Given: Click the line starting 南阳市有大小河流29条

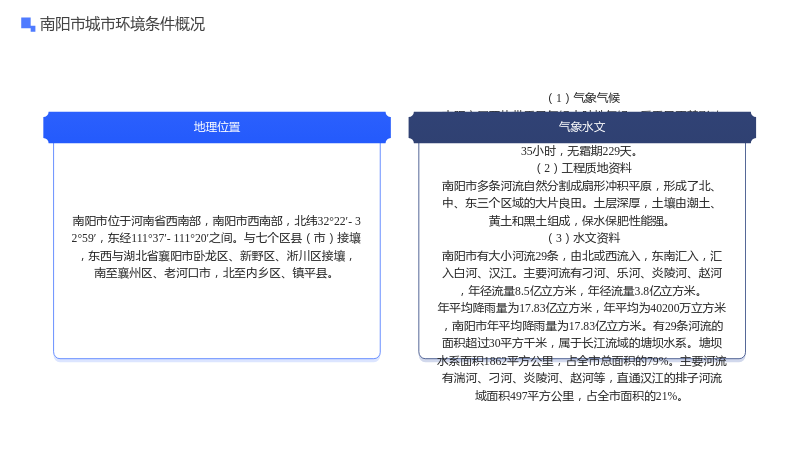Looking at the screenshot, I should point(582,256).
